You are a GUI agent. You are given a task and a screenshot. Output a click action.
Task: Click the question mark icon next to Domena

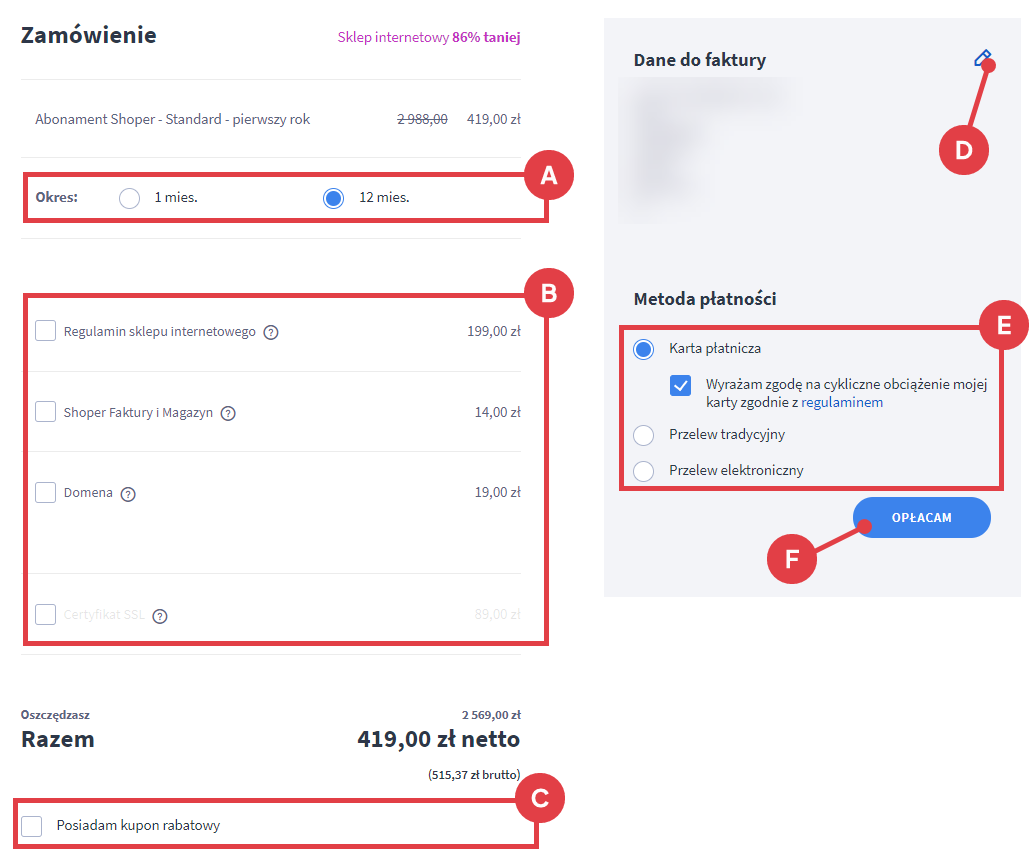coord(128,493)
